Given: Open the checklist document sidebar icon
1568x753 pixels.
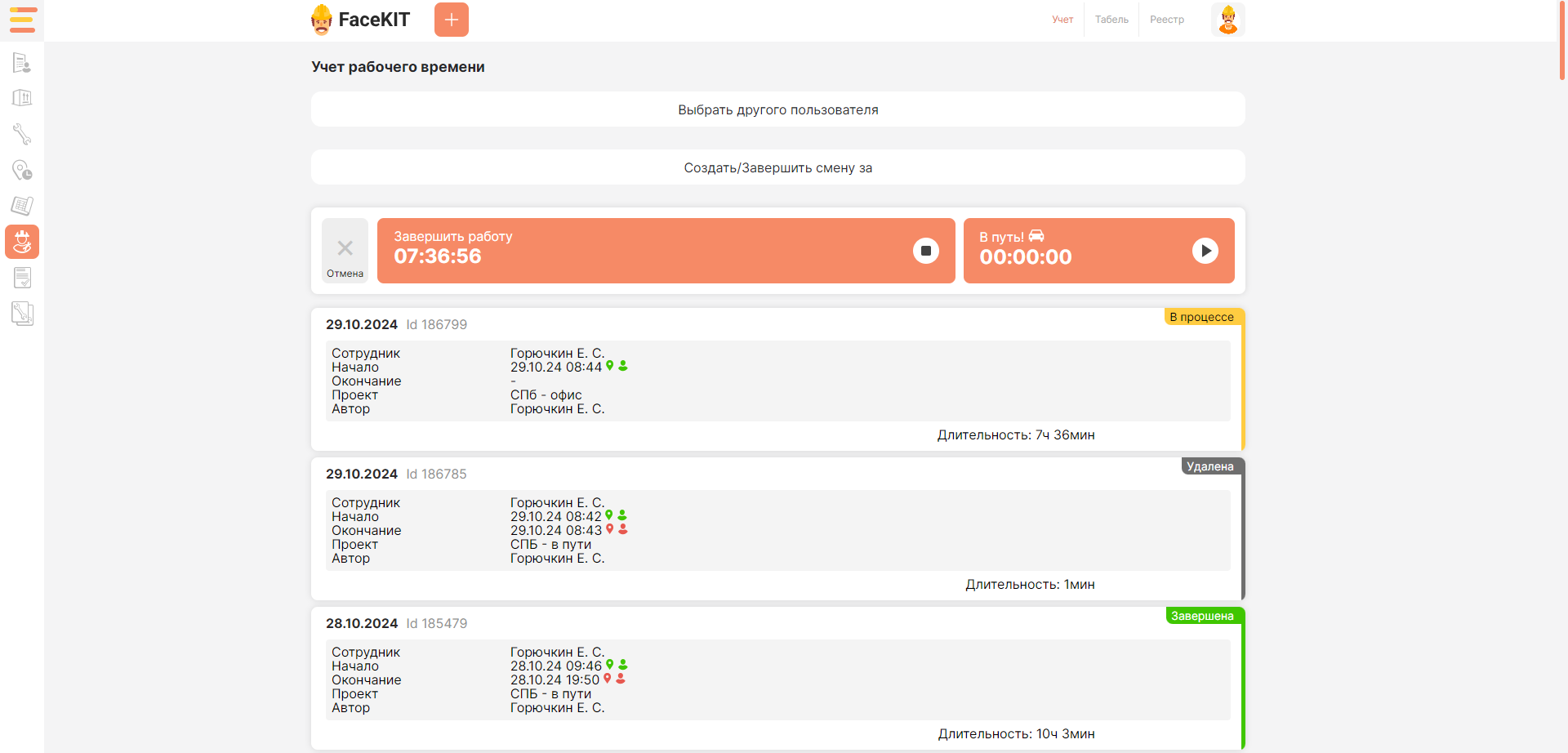Looking at the screenshot, I should tap(22, 278).
